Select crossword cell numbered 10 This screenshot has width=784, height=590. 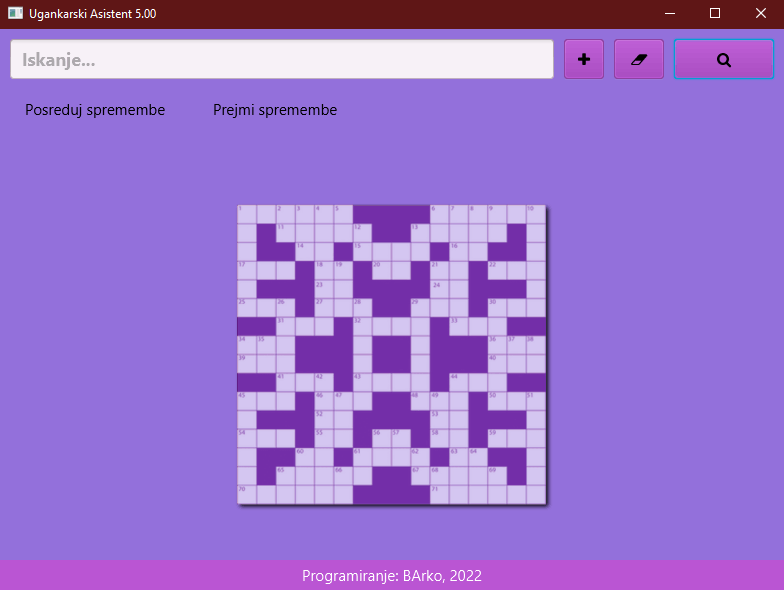(536, 214)
